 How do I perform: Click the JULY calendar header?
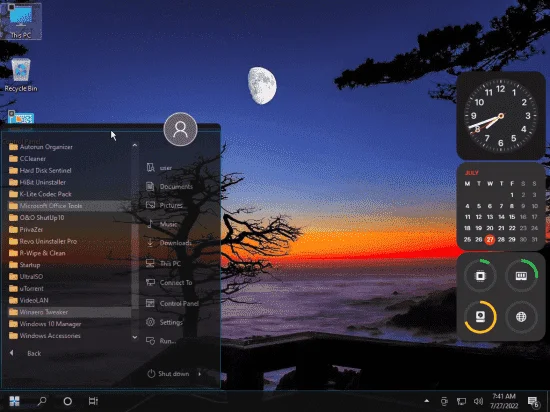(x=471, y=173)
